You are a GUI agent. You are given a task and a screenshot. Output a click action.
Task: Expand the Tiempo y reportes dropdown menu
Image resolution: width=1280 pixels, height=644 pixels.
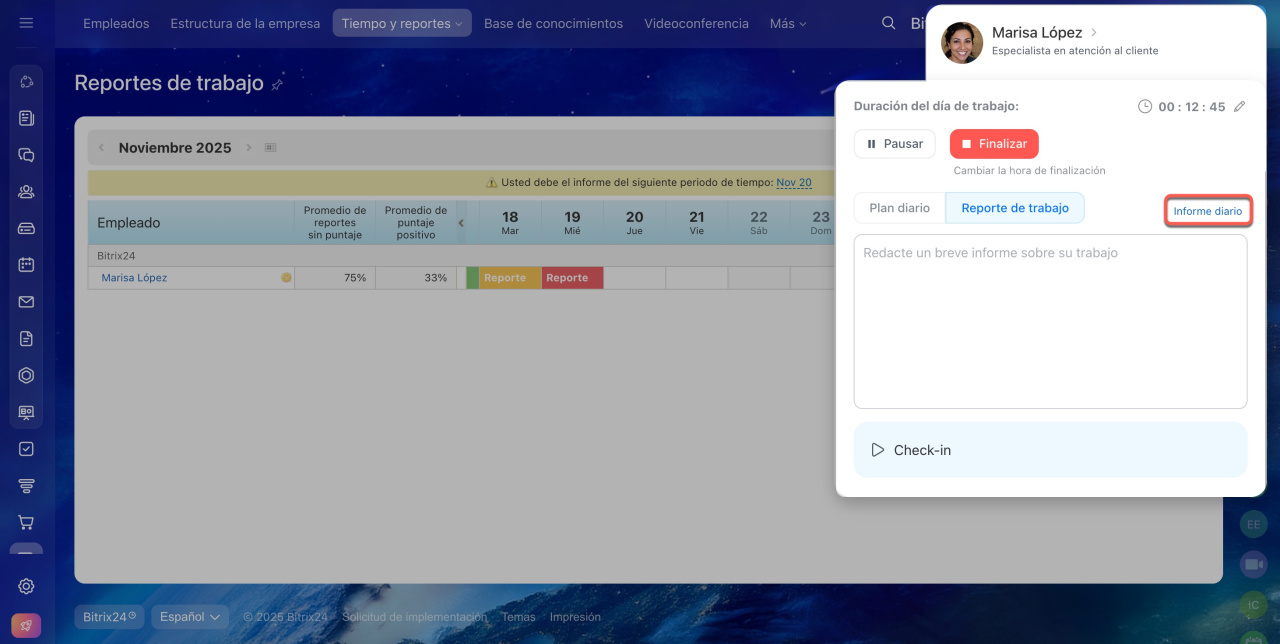[401, 23]
